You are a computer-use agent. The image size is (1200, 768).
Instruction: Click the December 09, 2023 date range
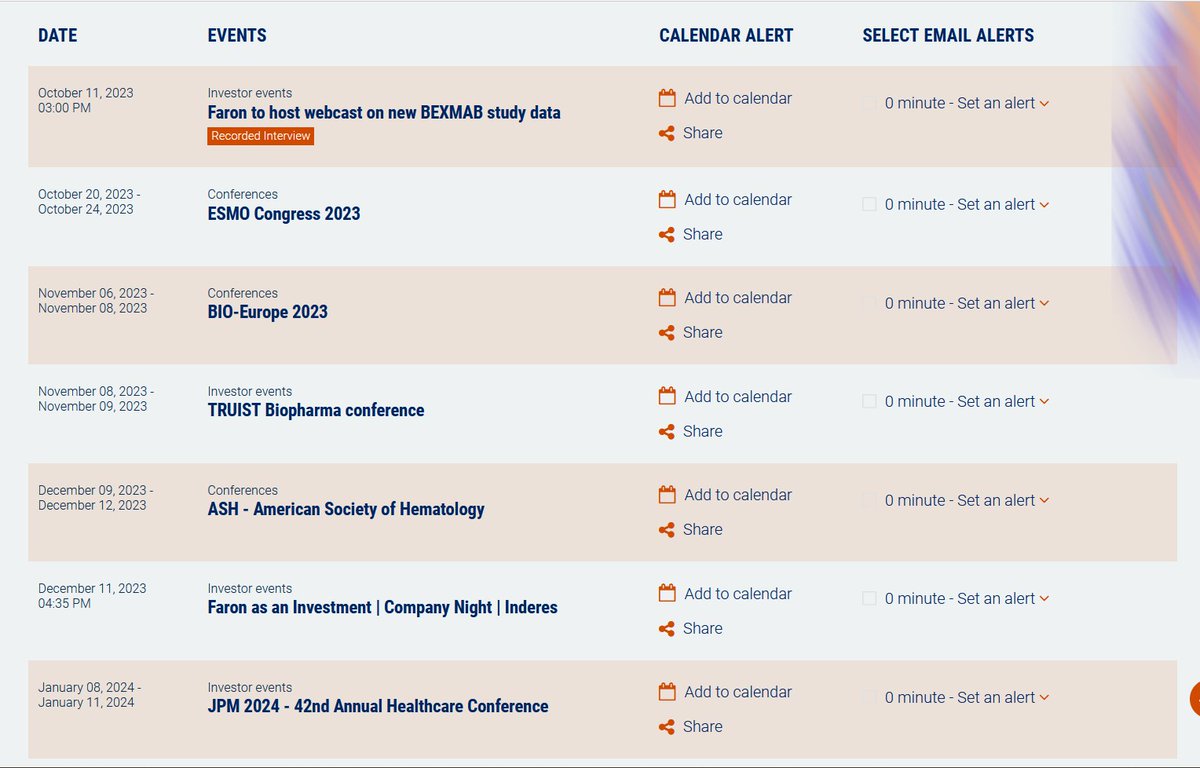click(x=95, y=497)
